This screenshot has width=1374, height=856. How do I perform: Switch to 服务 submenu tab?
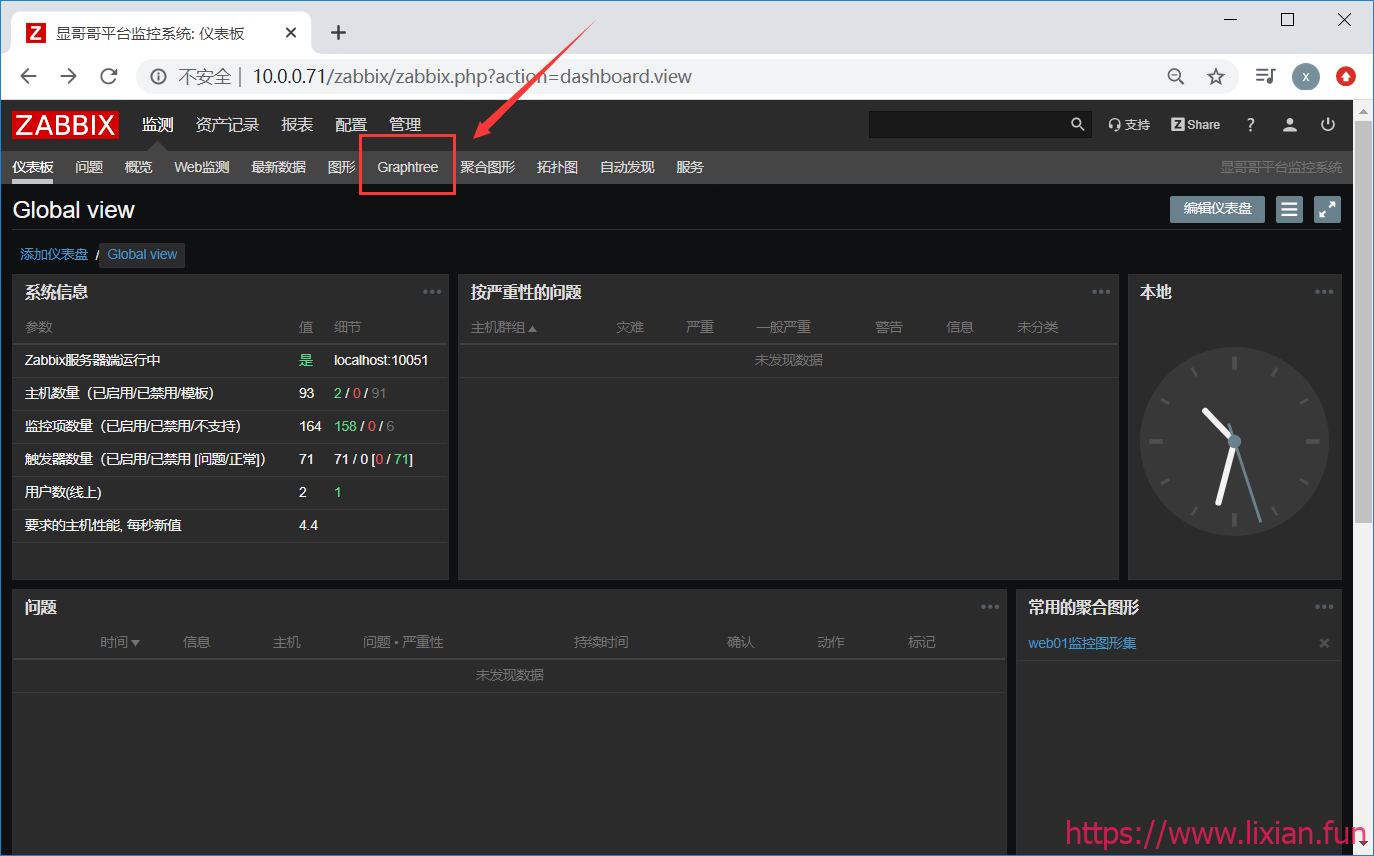pyautogui.click(x=690, y=167)
